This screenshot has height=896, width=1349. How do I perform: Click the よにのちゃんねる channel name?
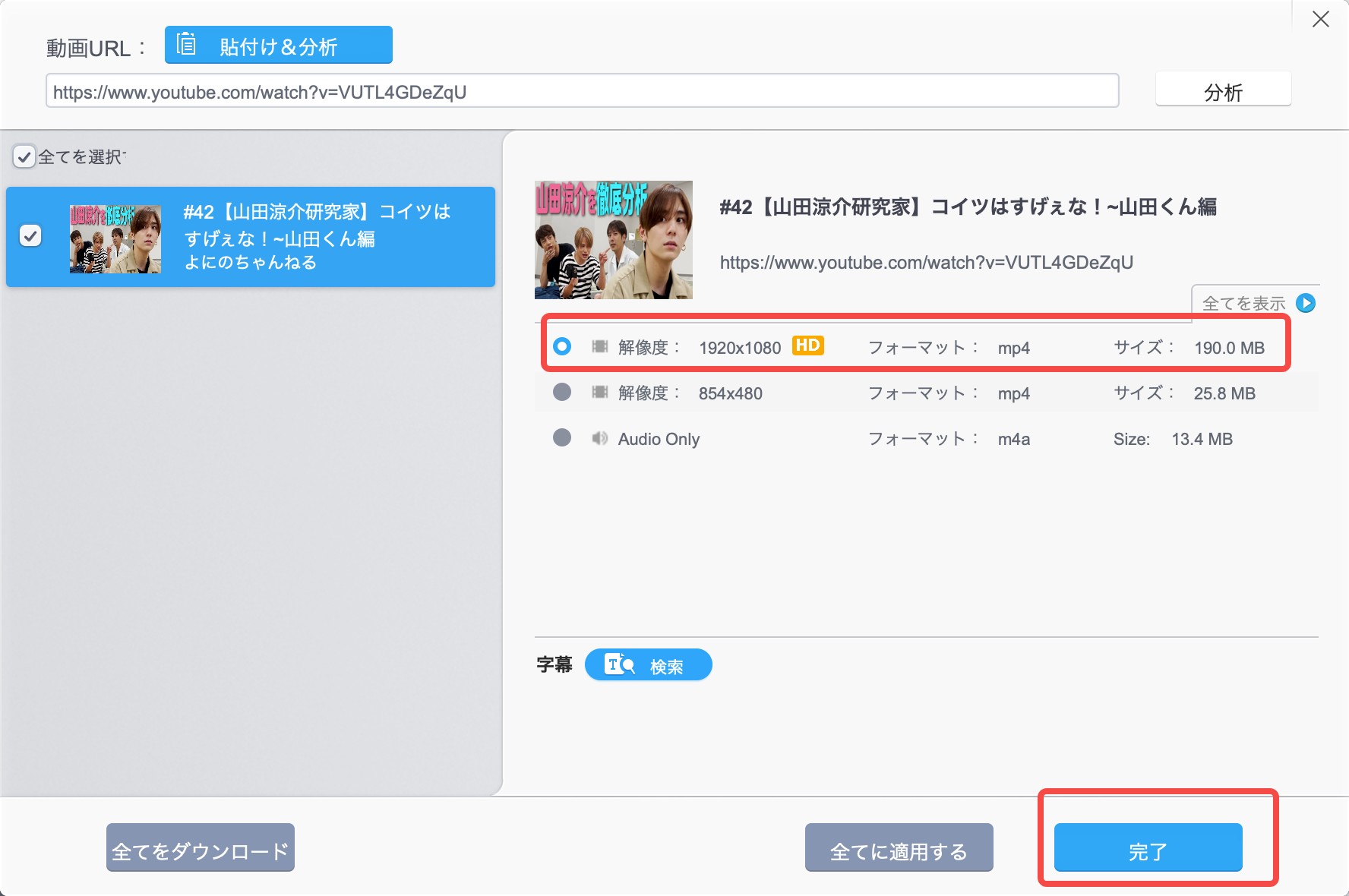tap(251, 262)
